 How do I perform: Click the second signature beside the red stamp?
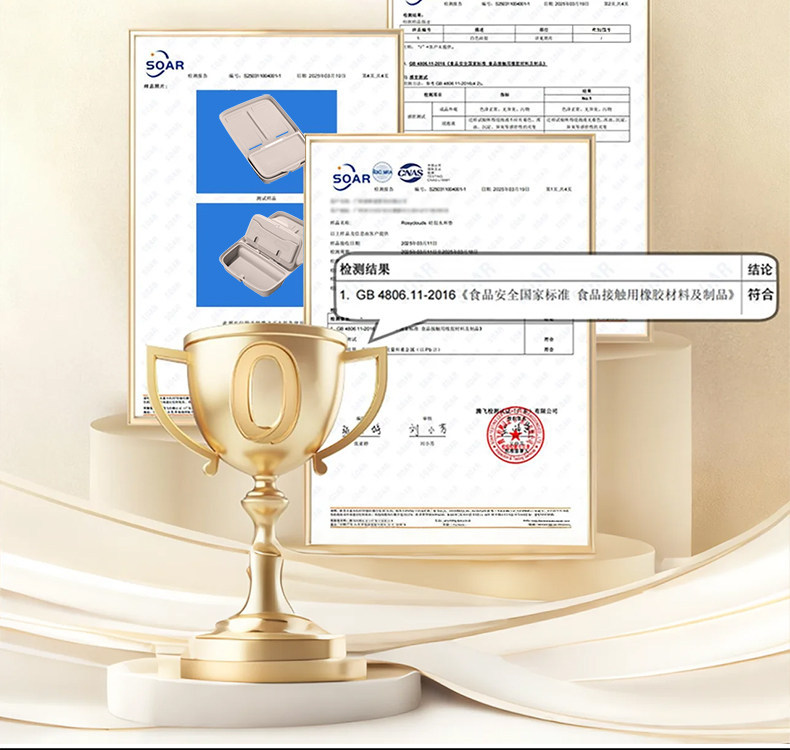pyautogui.click(x=428, y=431)
